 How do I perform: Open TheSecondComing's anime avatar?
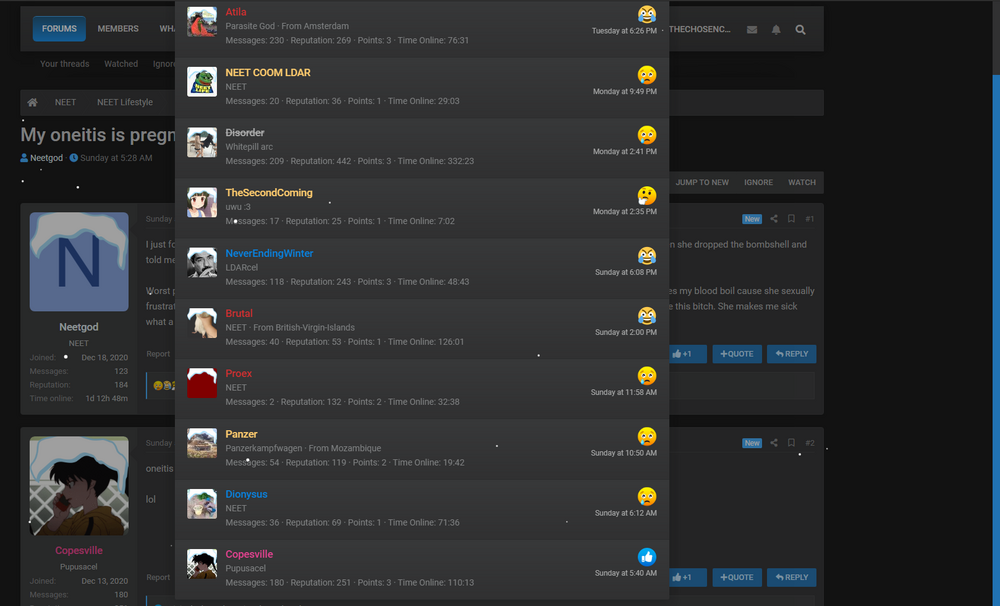pyautogui.click(x=202, y=202)
